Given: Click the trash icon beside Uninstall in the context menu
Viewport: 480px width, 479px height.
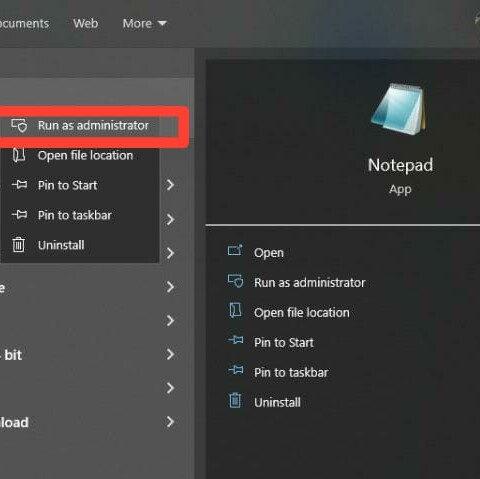Looking at the screenshot, I should click(19, 245).
